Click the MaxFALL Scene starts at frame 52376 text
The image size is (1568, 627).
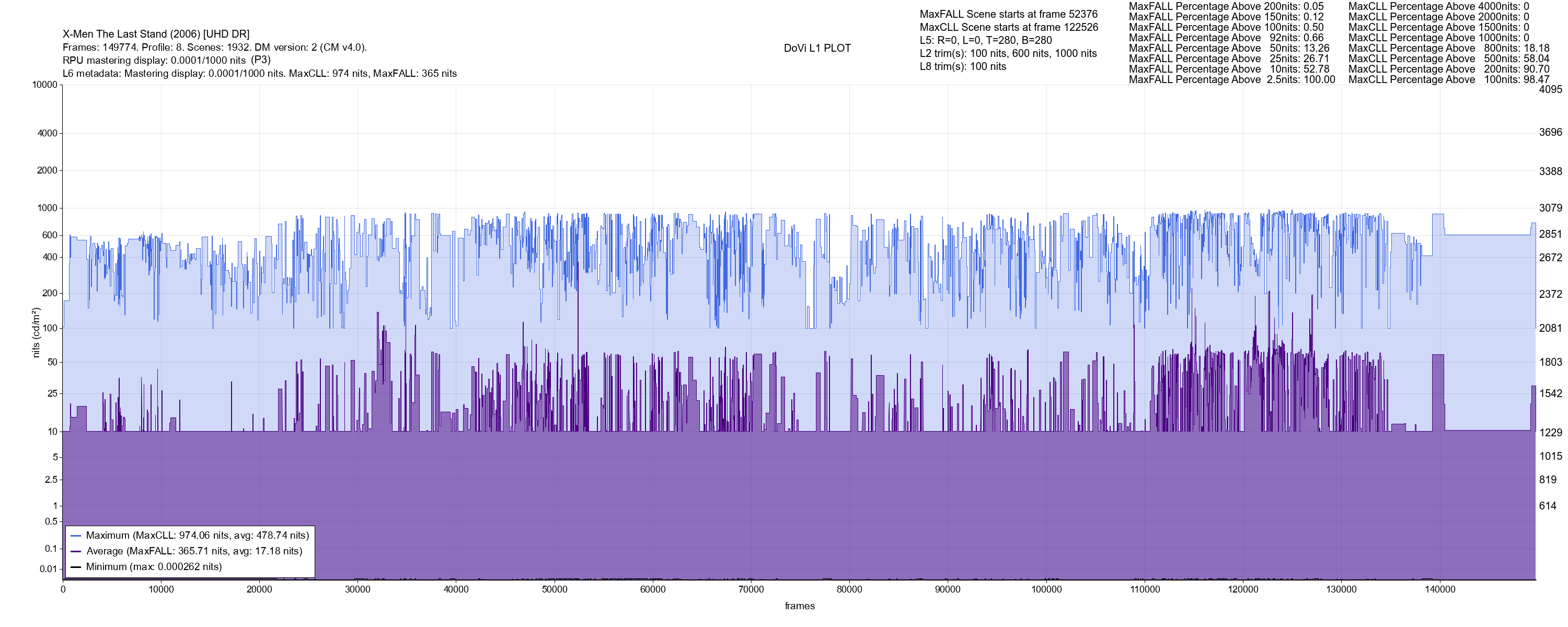[x=1009, y=14]
